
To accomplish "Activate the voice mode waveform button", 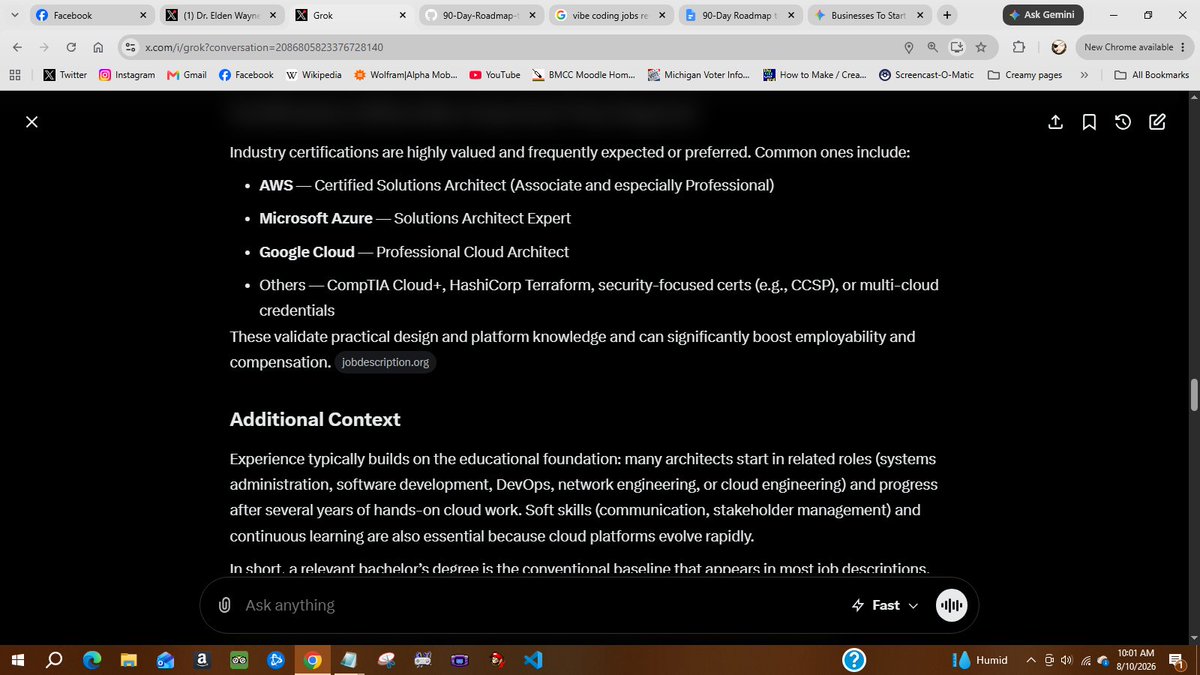I will (x=952, y=605).
